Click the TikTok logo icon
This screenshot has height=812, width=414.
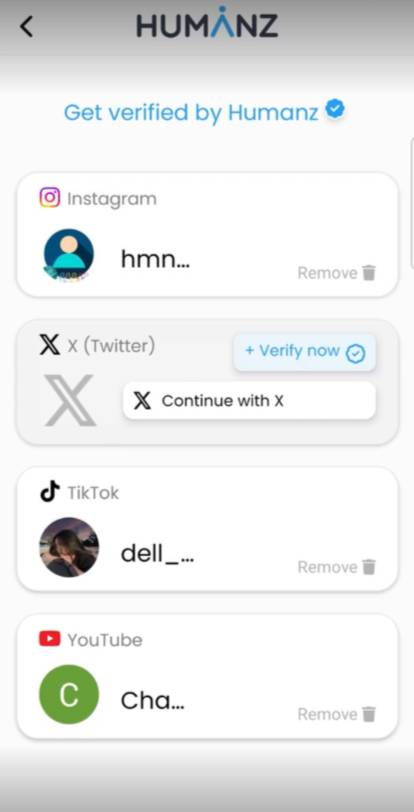pyautogui.click(x=50, y=491)
